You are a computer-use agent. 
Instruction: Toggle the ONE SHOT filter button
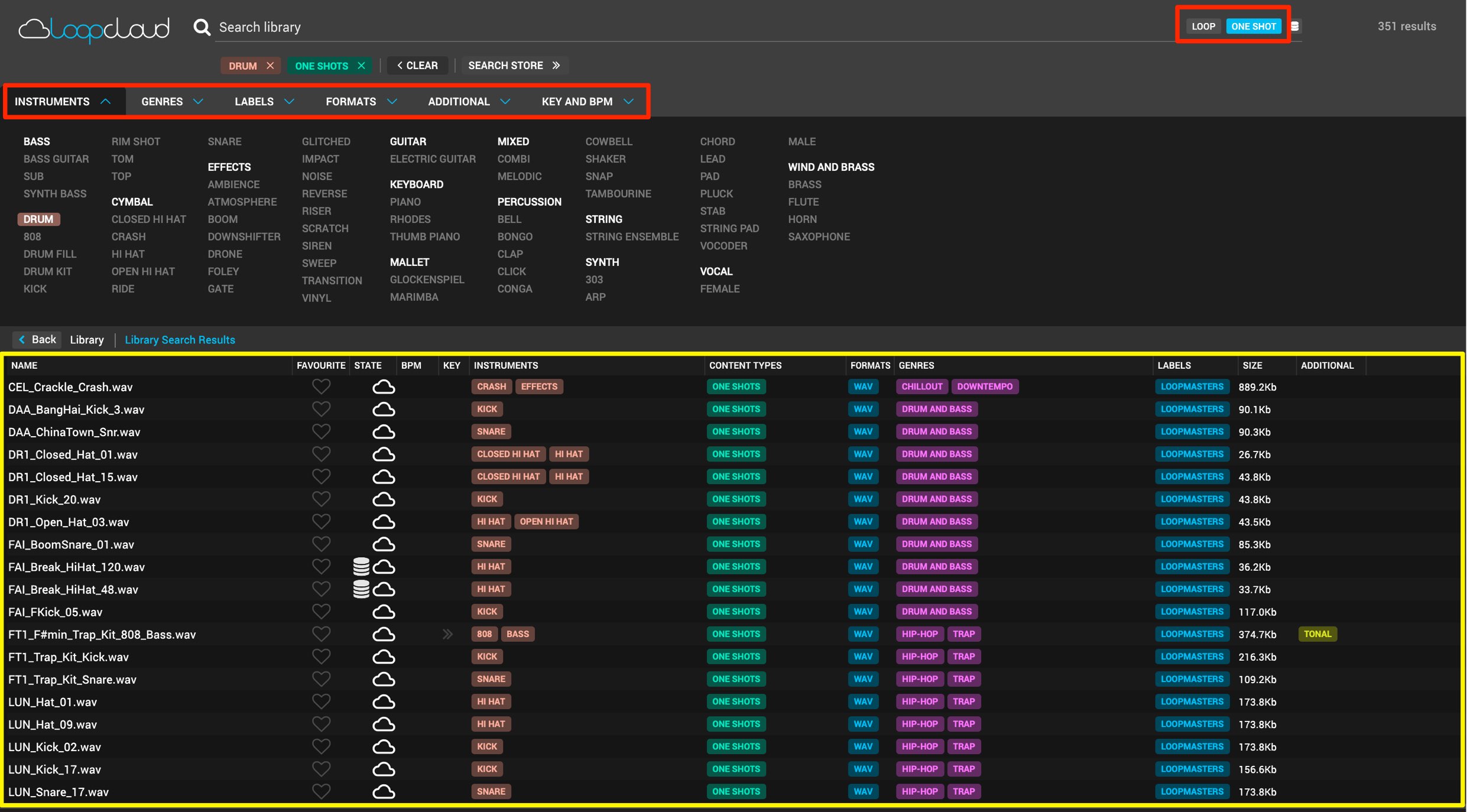tap(1253, 27)
